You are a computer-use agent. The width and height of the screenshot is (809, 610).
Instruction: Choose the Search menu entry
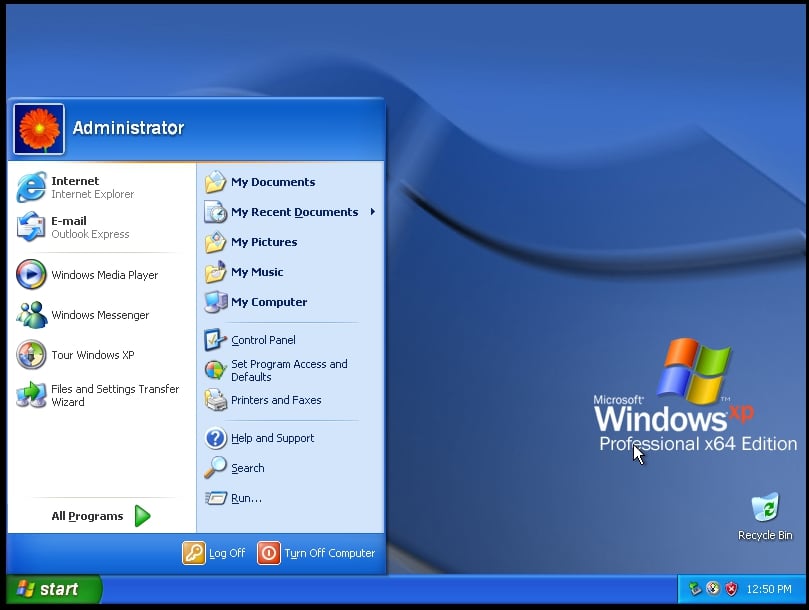[x=248, y=468]
